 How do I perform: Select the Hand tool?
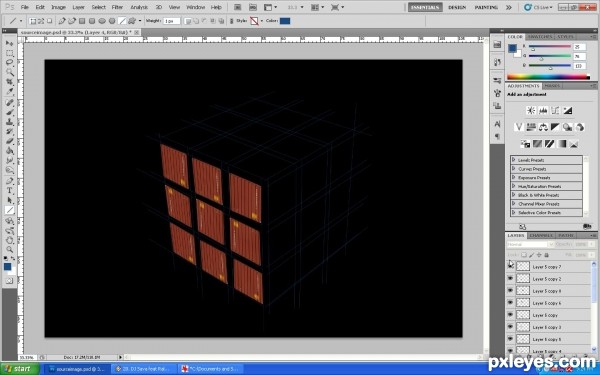tap(10, 240)
